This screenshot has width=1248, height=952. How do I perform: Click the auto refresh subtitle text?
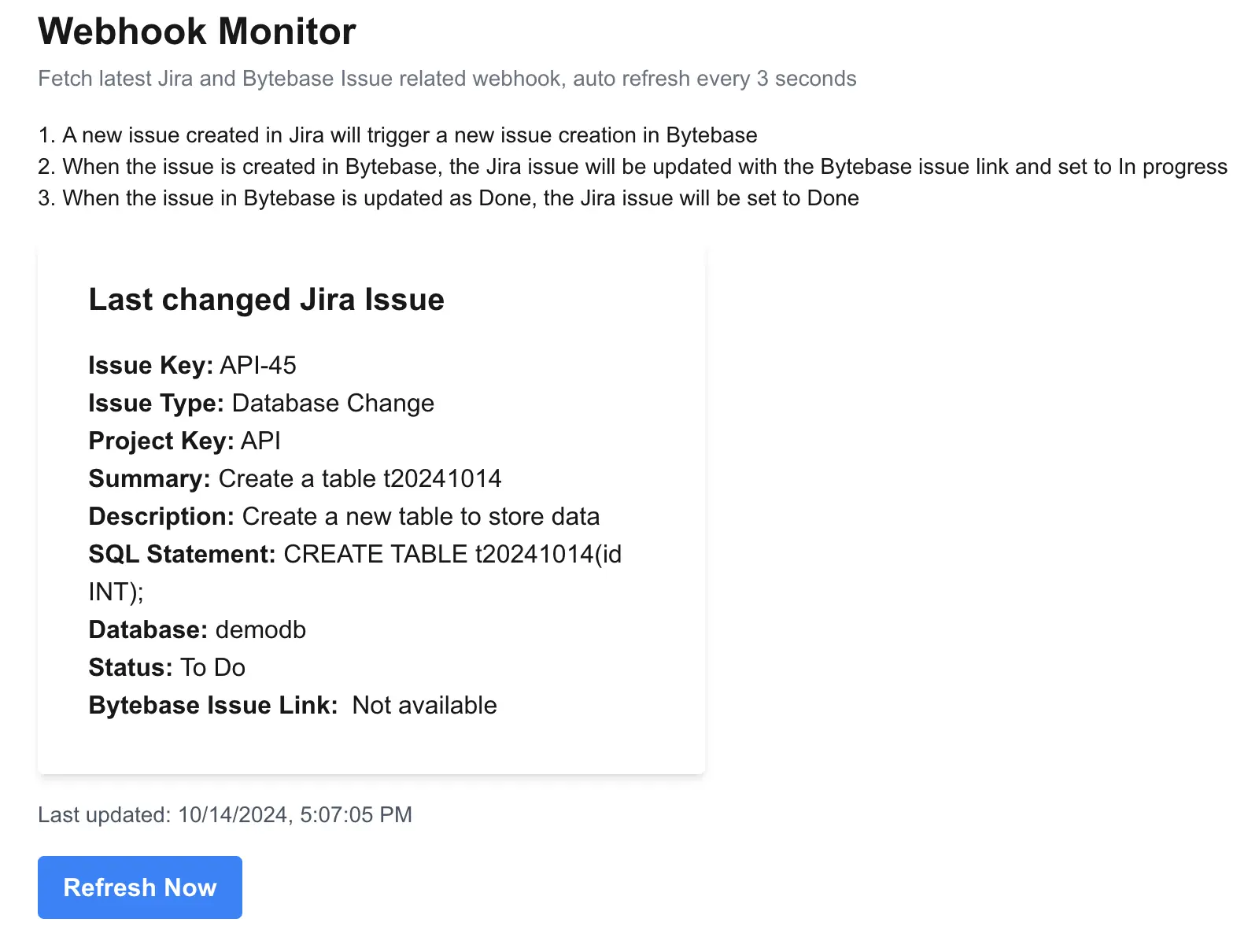(x=447, y=79)
